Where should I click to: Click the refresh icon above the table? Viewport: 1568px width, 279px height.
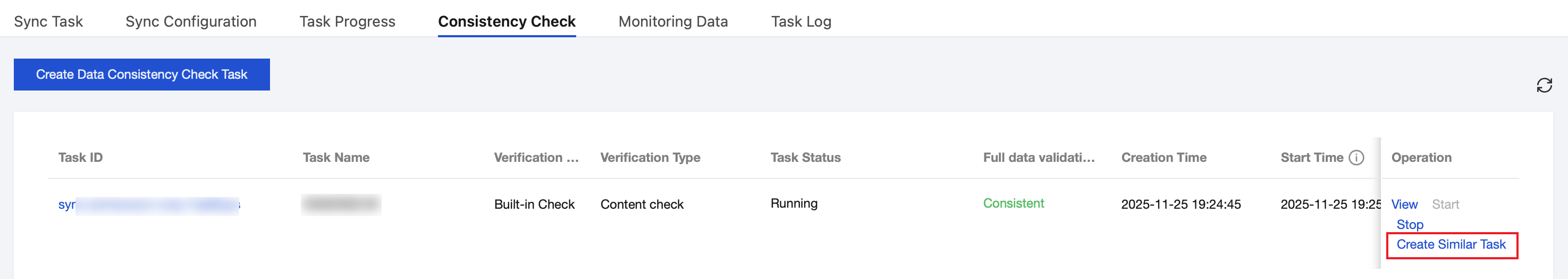tap(1544, 85)
